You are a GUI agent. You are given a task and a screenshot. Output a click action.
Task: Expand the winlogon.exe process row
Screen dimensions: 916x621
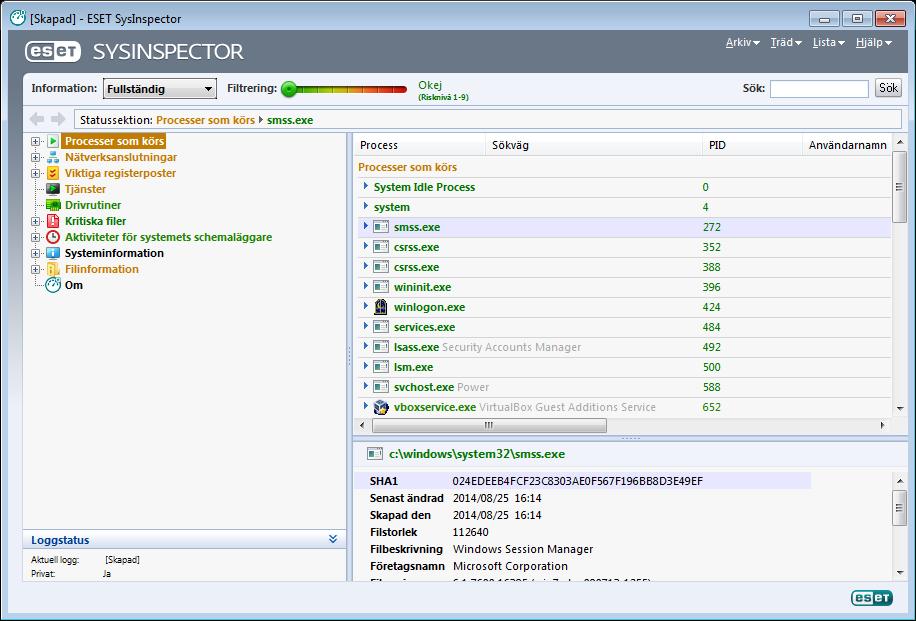point(366,306)
